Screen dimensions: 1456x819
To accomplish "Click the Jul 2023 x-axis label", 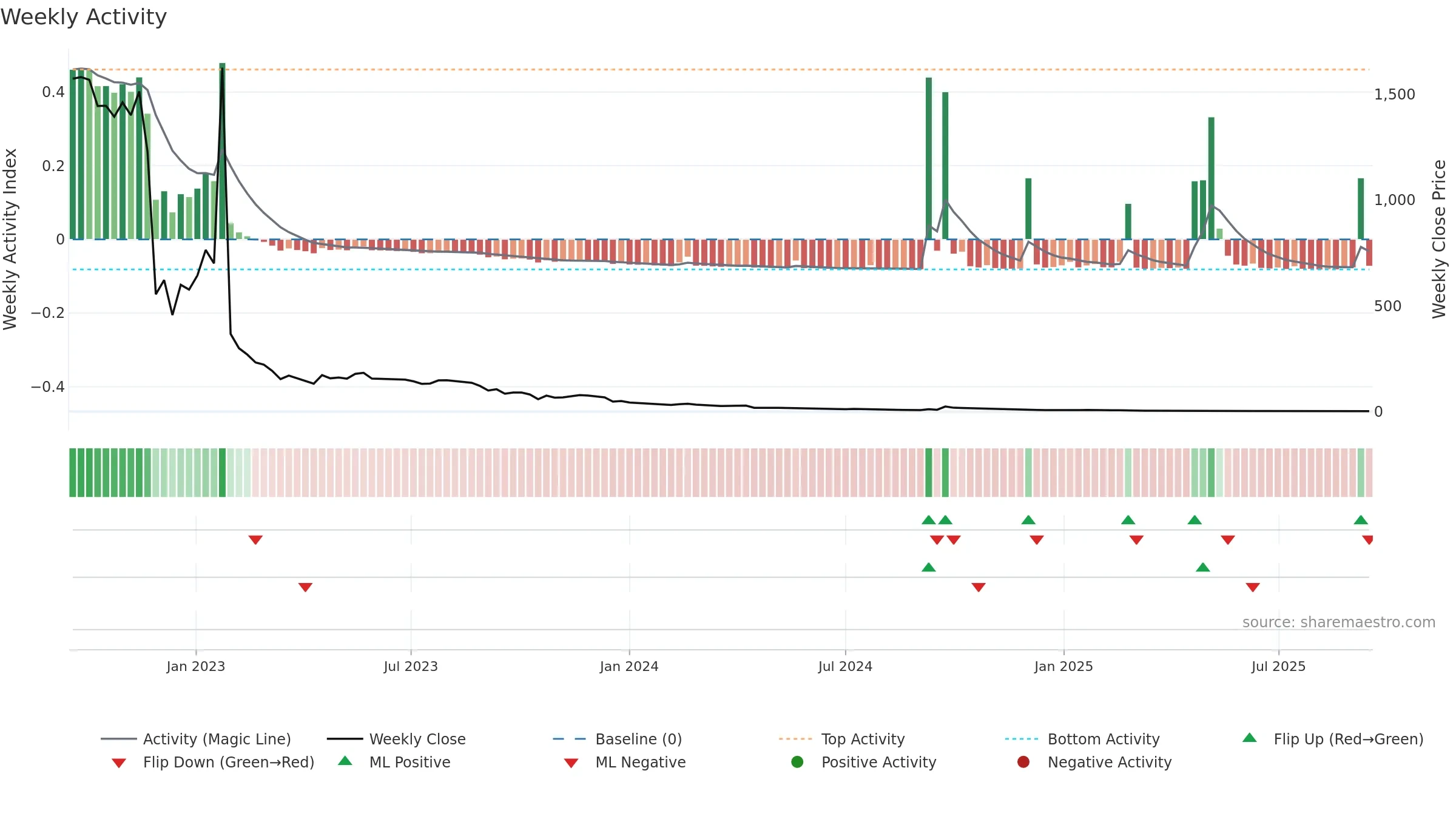I will point(411,666).
